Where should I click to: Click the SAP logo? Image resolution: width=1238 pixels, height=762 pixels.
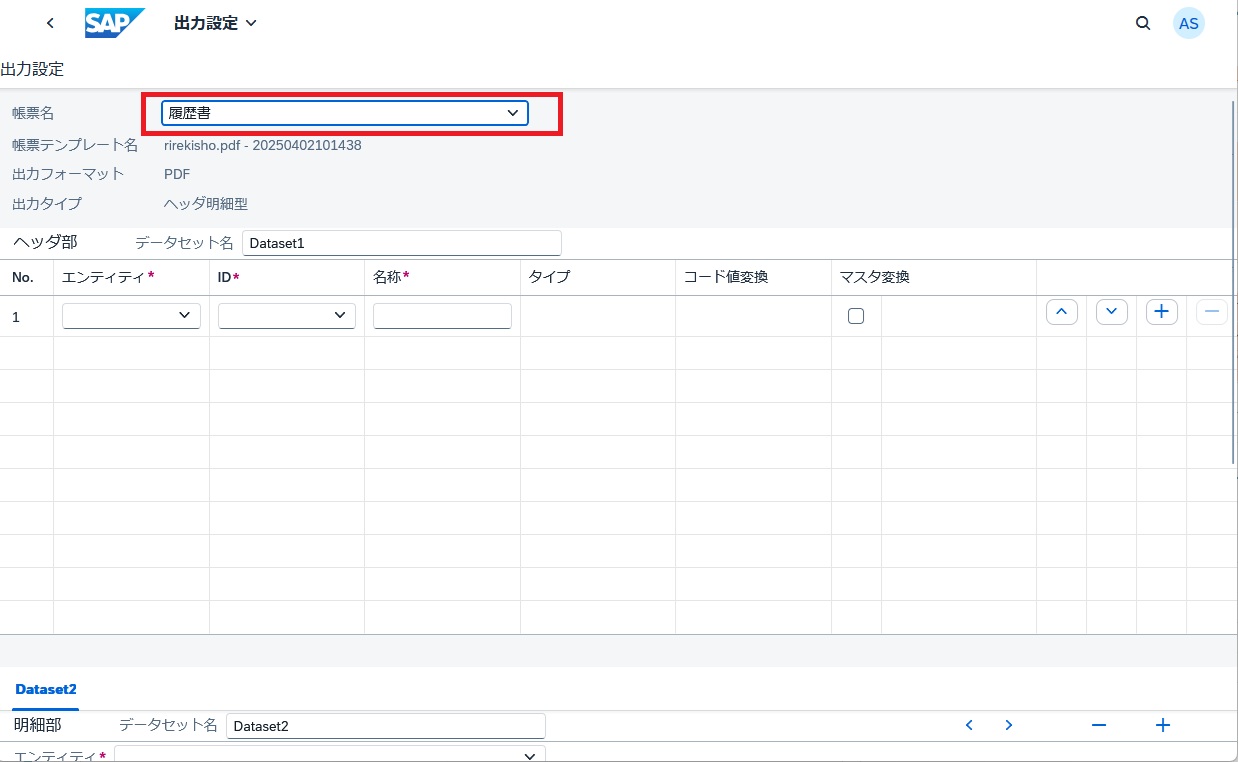(115, 23)
